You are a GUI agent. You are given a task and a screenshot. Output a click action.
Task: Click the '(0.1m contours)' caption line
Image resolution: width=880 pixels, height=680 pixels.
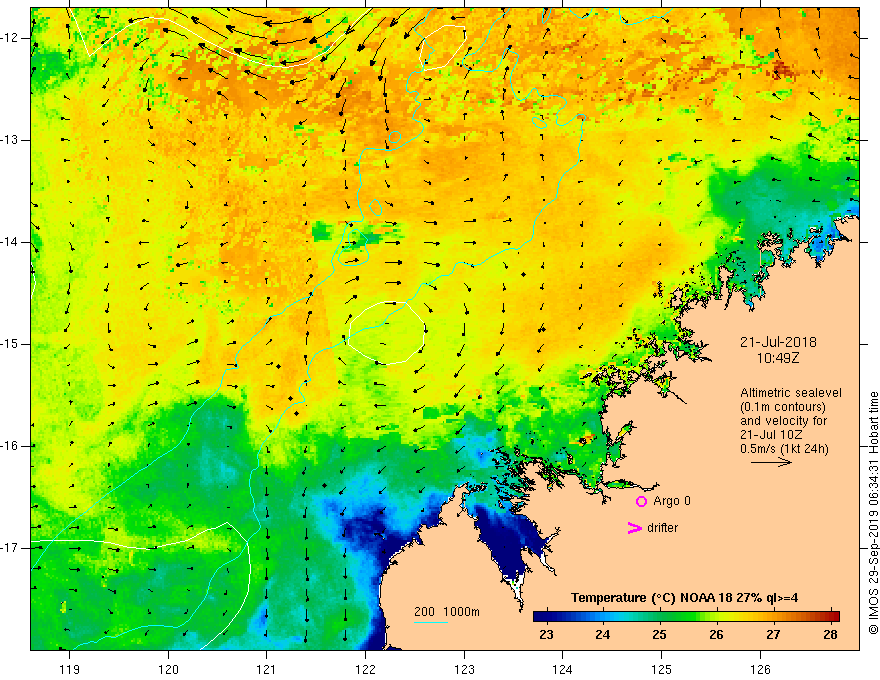782,407
